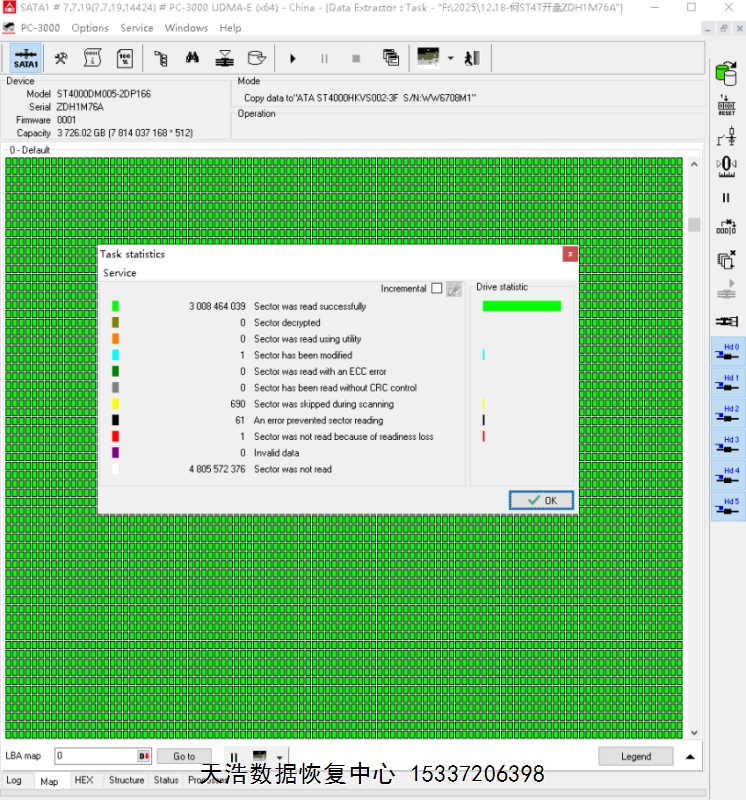746x800 pixels.
Task: Open the Service menu
Action: [x=137, y=28]
